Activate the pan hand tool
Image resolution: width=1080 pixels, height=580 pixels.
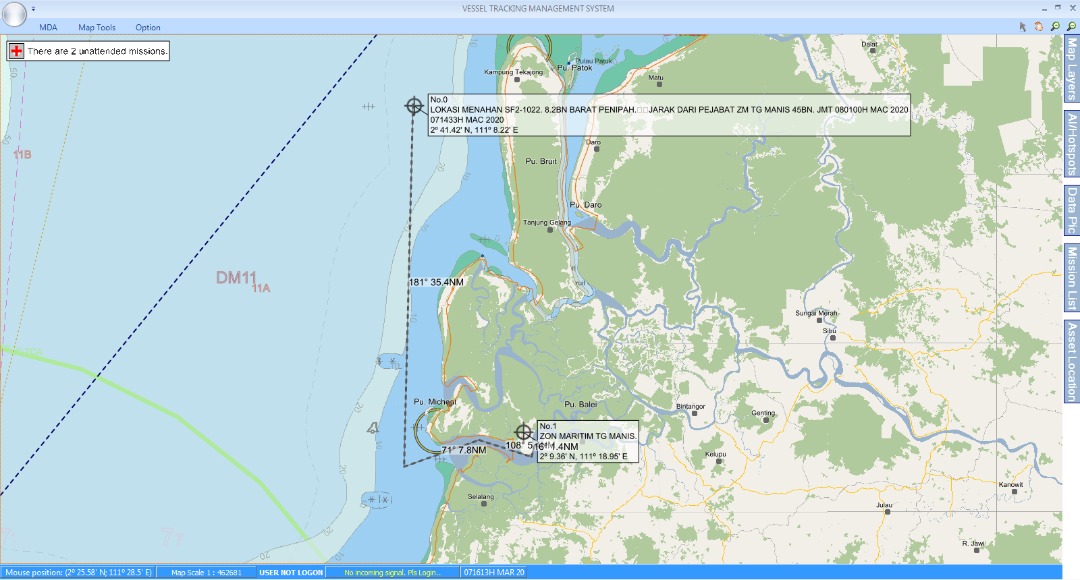point(1039,27)
